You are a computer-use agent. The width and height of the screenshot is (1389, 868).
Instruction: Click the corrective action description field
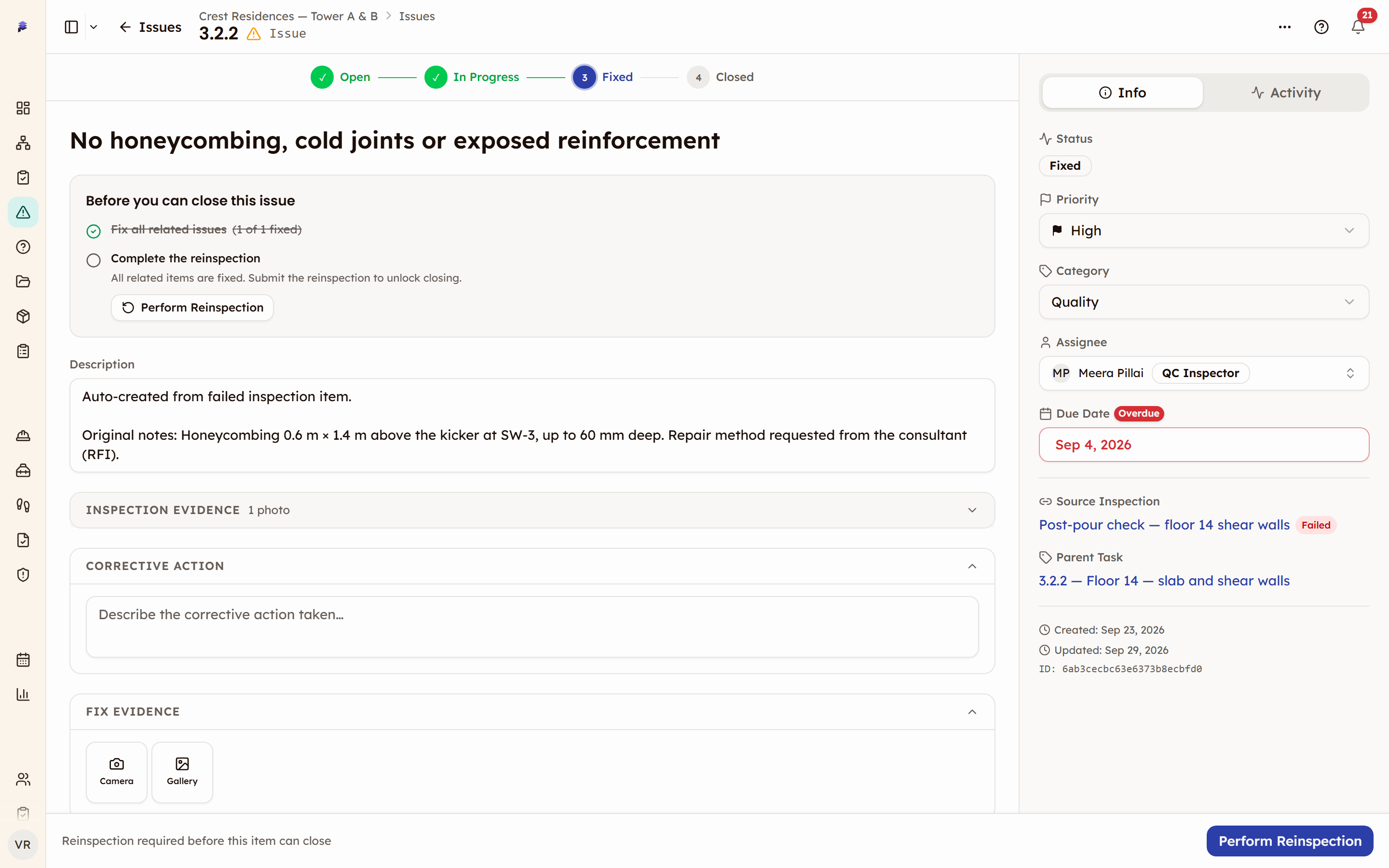pos(532,626)
